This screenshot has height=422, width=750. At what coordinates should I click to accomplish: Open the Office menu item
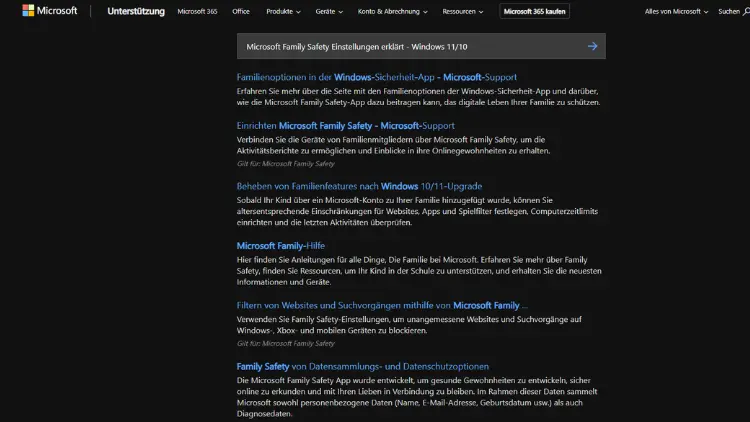pyautogui.click(x=241, y=11)
